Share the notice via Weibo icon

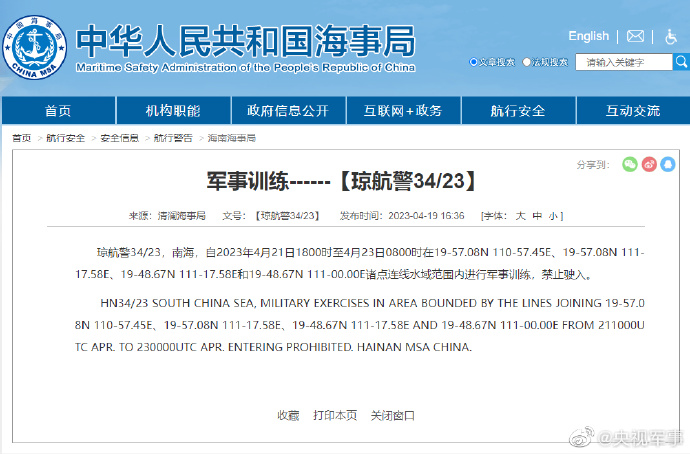click(x=648, y=164)
